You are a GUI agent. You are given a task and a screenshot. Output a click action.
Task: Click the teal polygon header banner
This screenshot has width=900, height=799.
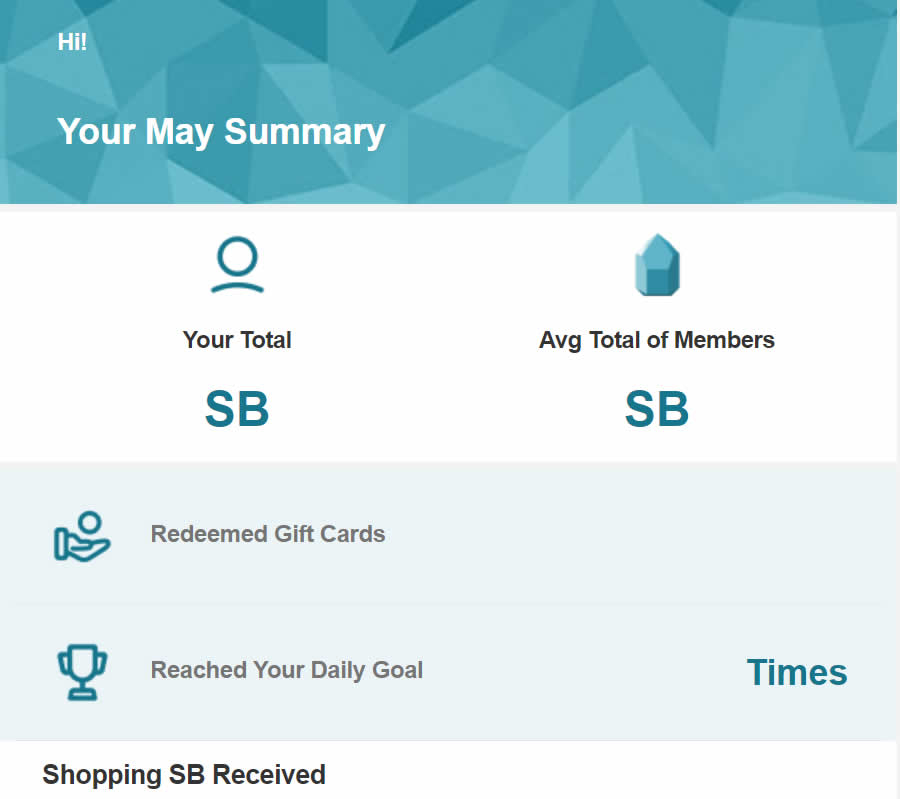pyautogui.click(x=448, y=102)
